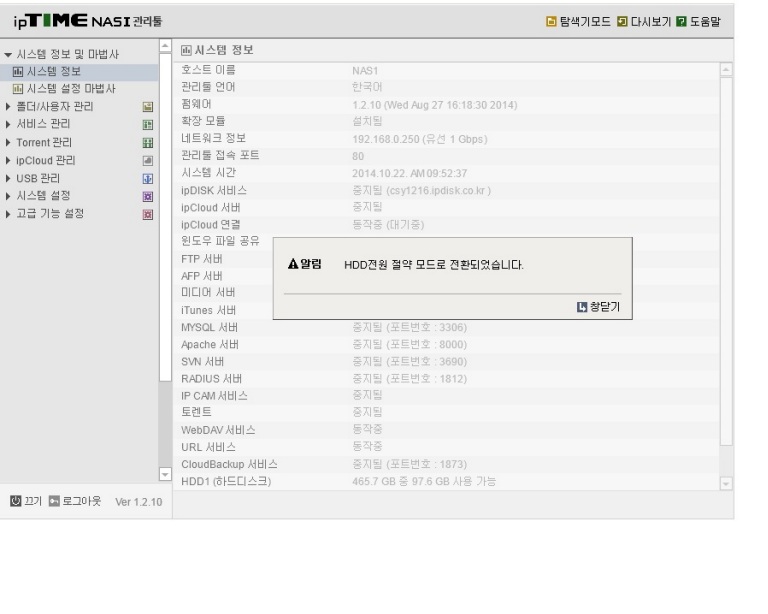Click the CloudBackup 서비스 row label
Viewport: 768px width, 614px height.
tap(229, 464)
